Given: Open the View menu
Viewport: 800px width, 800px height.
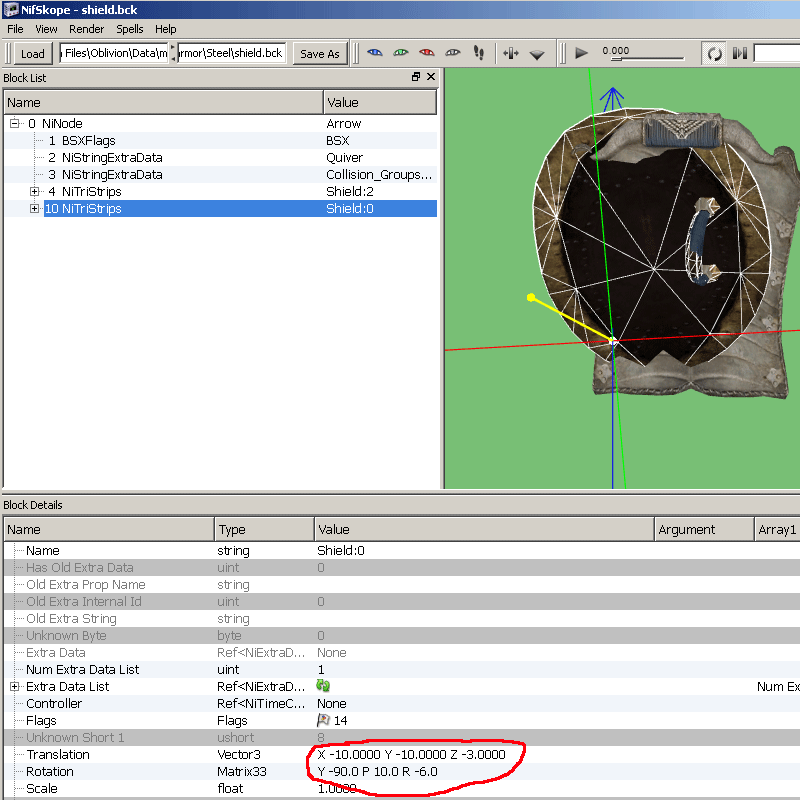Looking at the screenshot, I should click(46, 29).
